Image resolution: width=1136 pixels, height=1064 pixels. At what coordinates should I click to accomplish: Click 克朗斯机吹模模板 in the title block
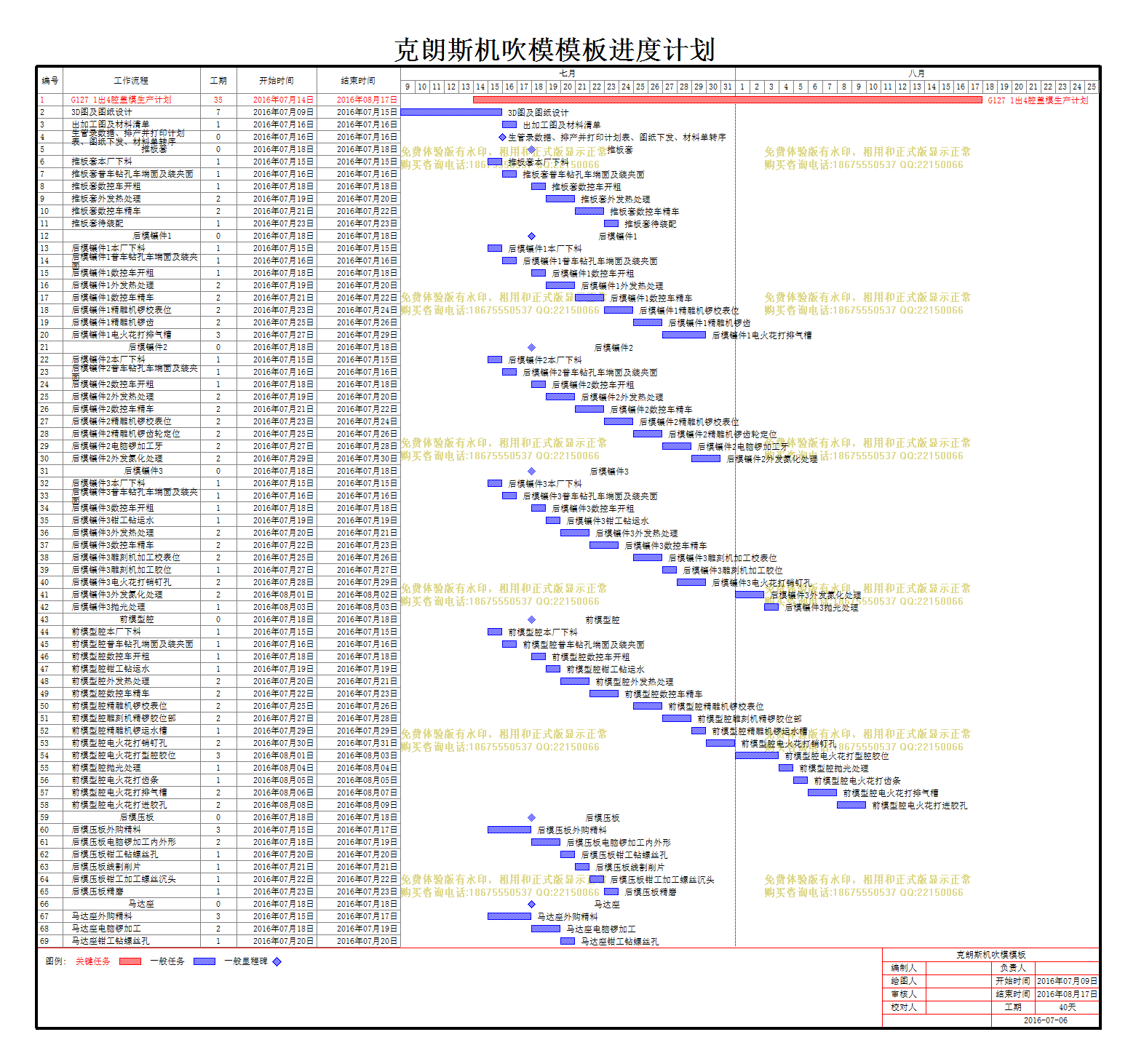pos(990,955)
